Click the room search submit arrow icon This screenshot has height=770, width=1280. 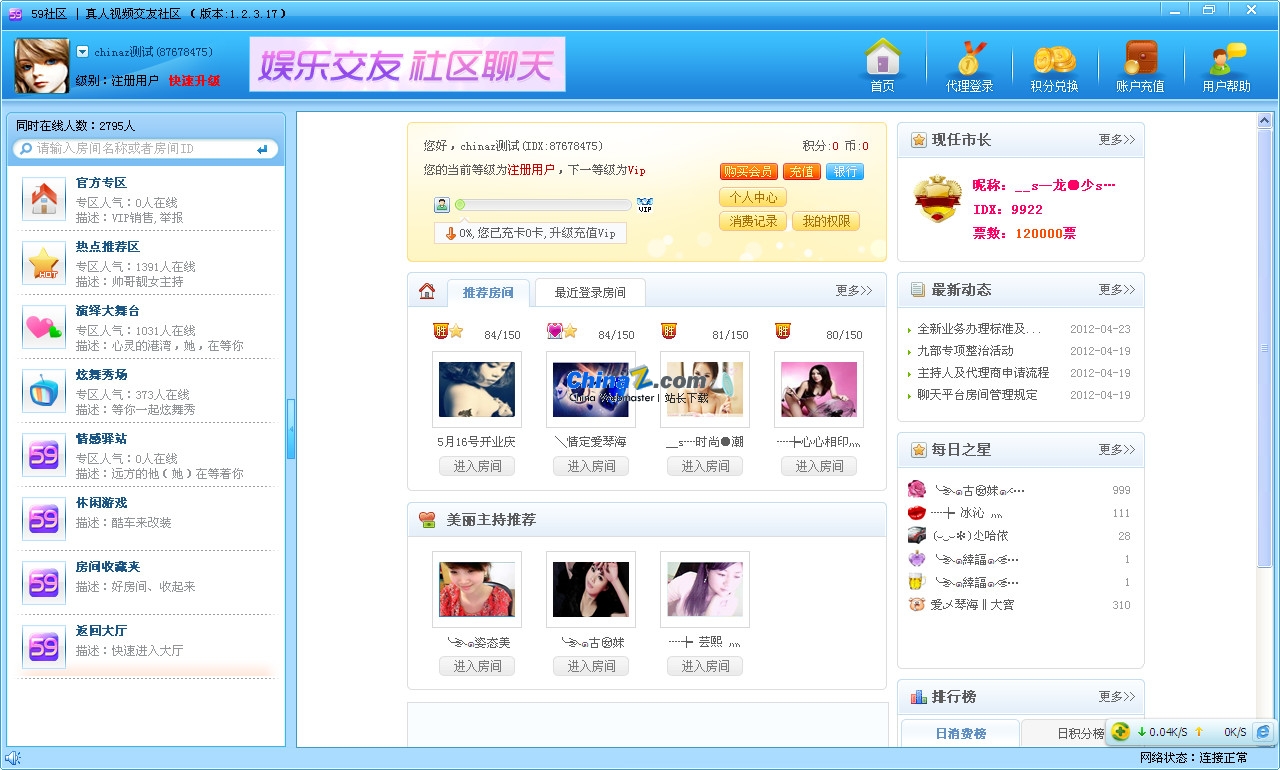pyautogui.click(x=262, y=149)
